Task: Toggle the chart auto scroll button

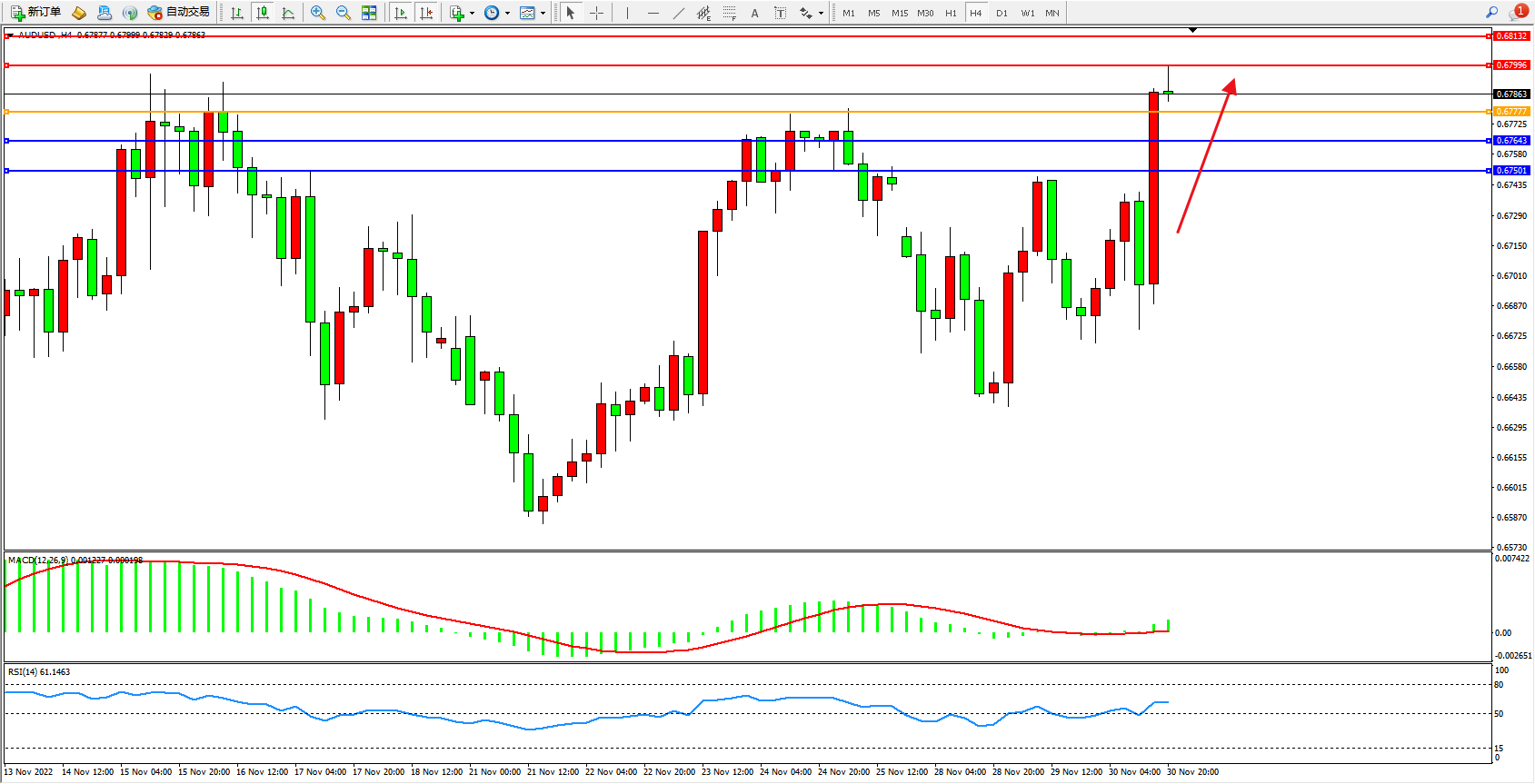Action: coord(400,13)
